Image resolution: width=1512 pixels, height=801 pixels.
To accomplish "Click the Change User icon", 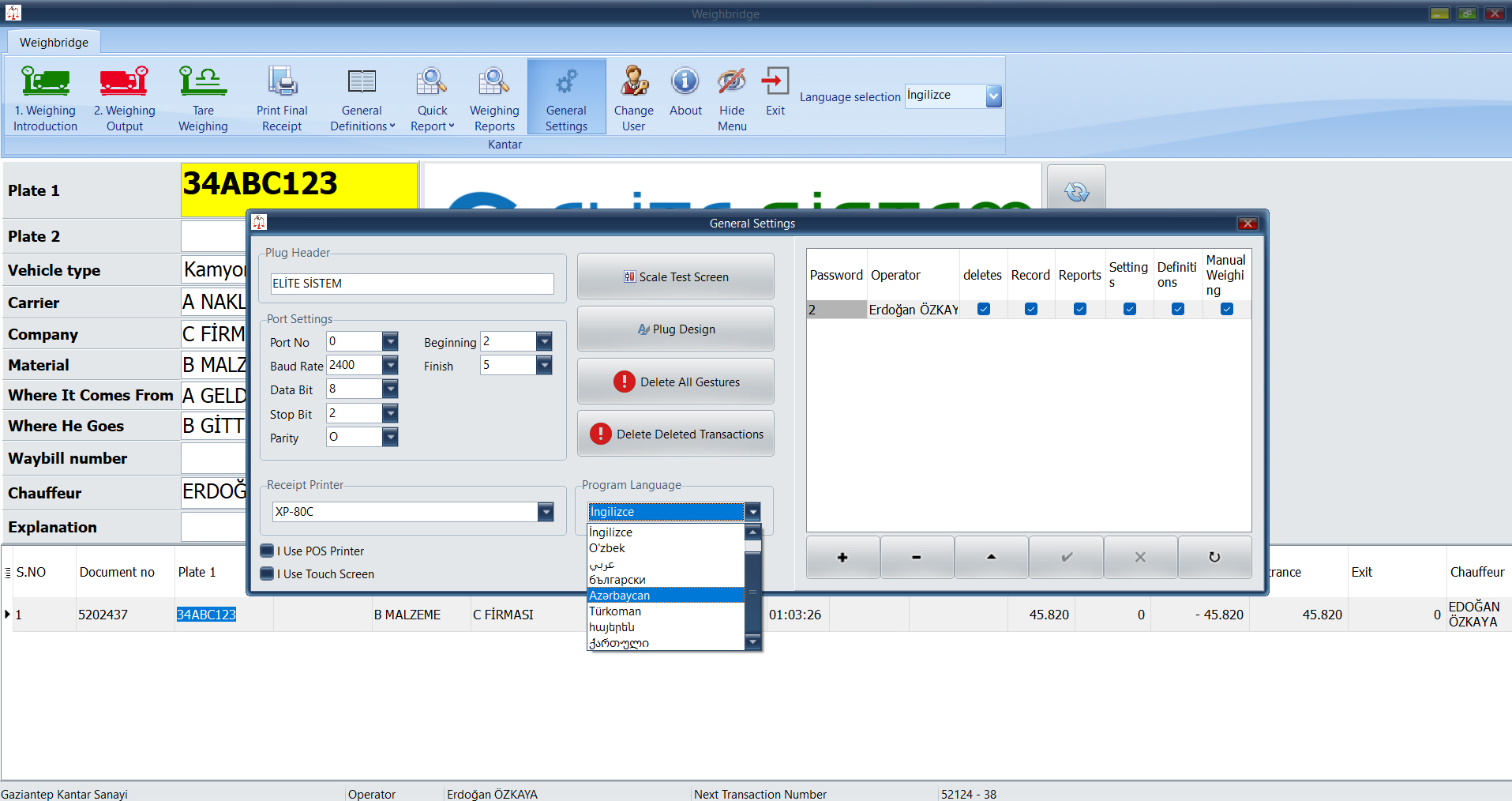I will [633, 81].
